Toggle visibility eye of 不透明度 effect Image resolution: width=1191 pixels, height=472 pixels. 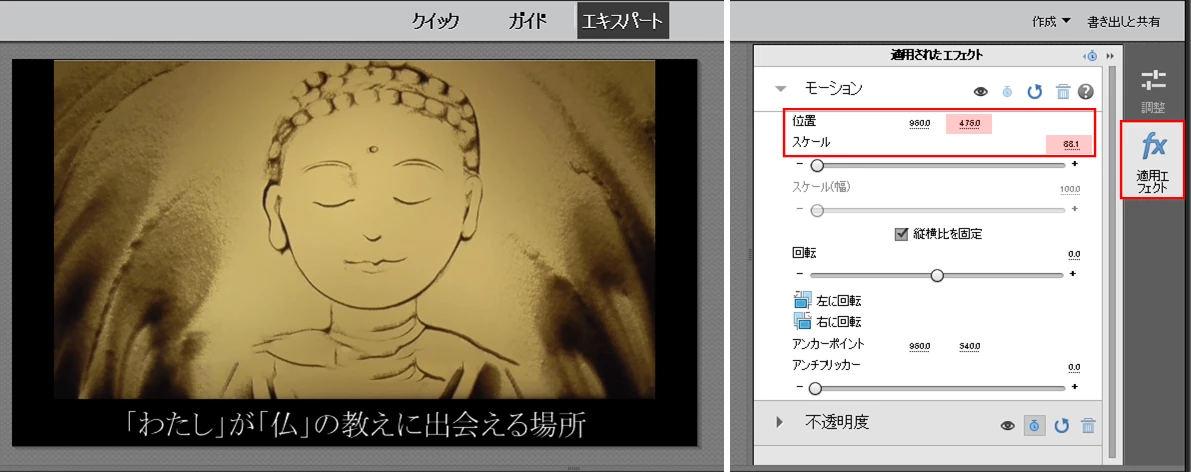pyautogui.click(x=1008, y=426)
